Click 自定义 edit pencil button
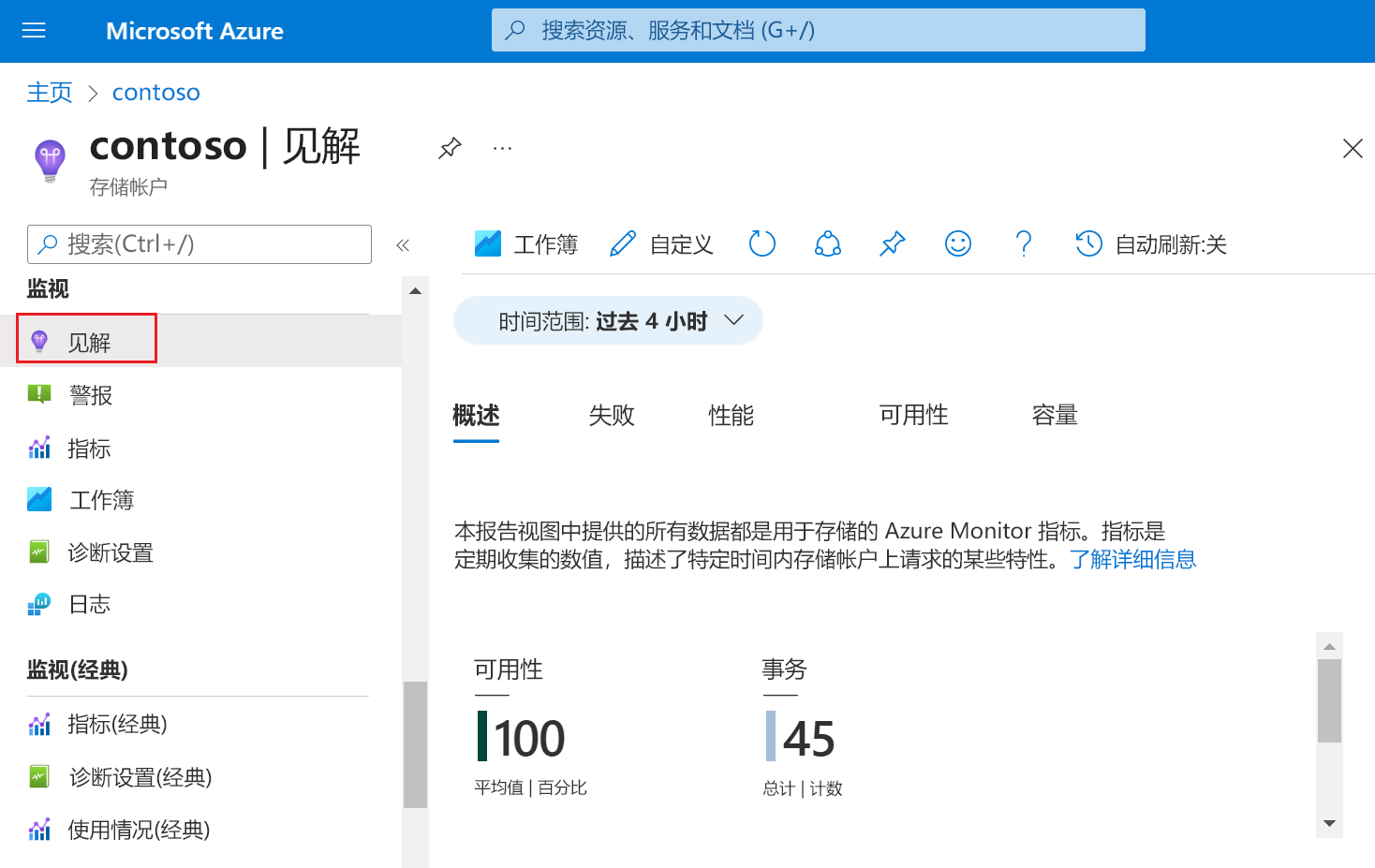This screenshot has height=868, width=1375. tap(661, 244)
